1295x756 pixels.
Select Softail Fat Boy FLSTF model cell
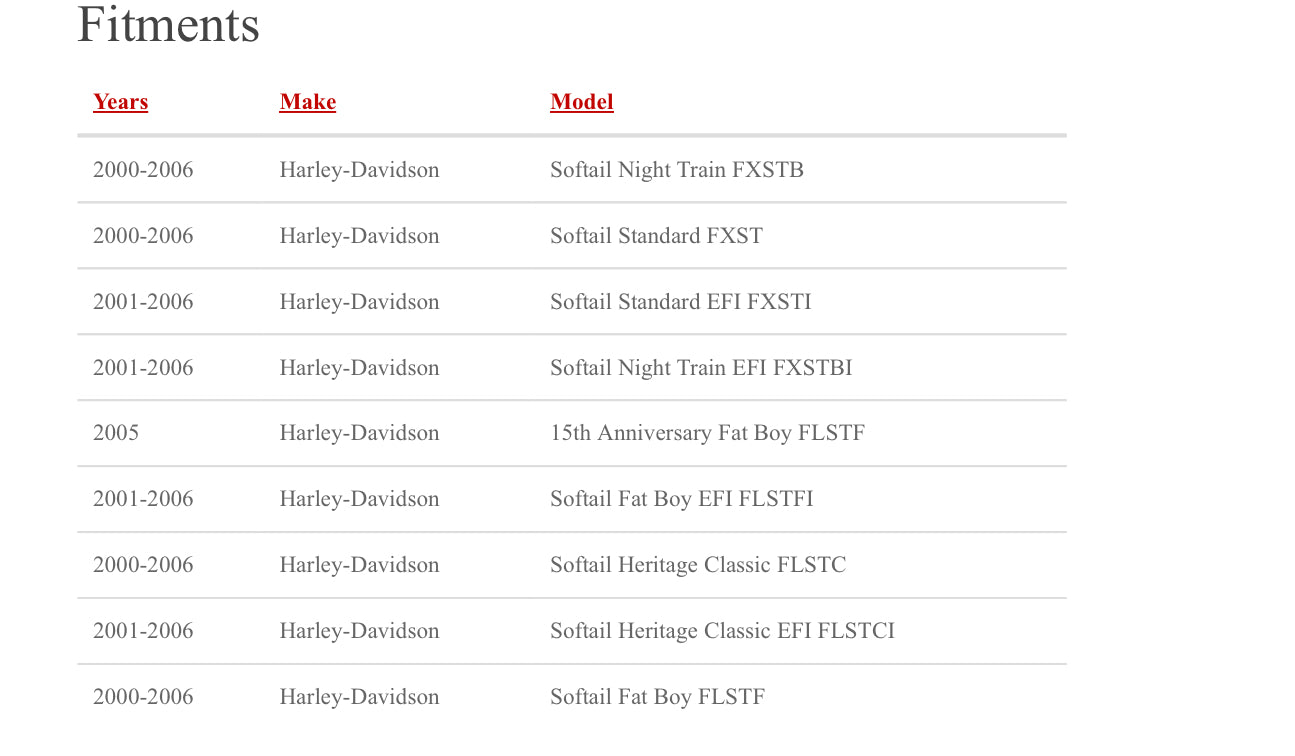[x=657, y=697]
